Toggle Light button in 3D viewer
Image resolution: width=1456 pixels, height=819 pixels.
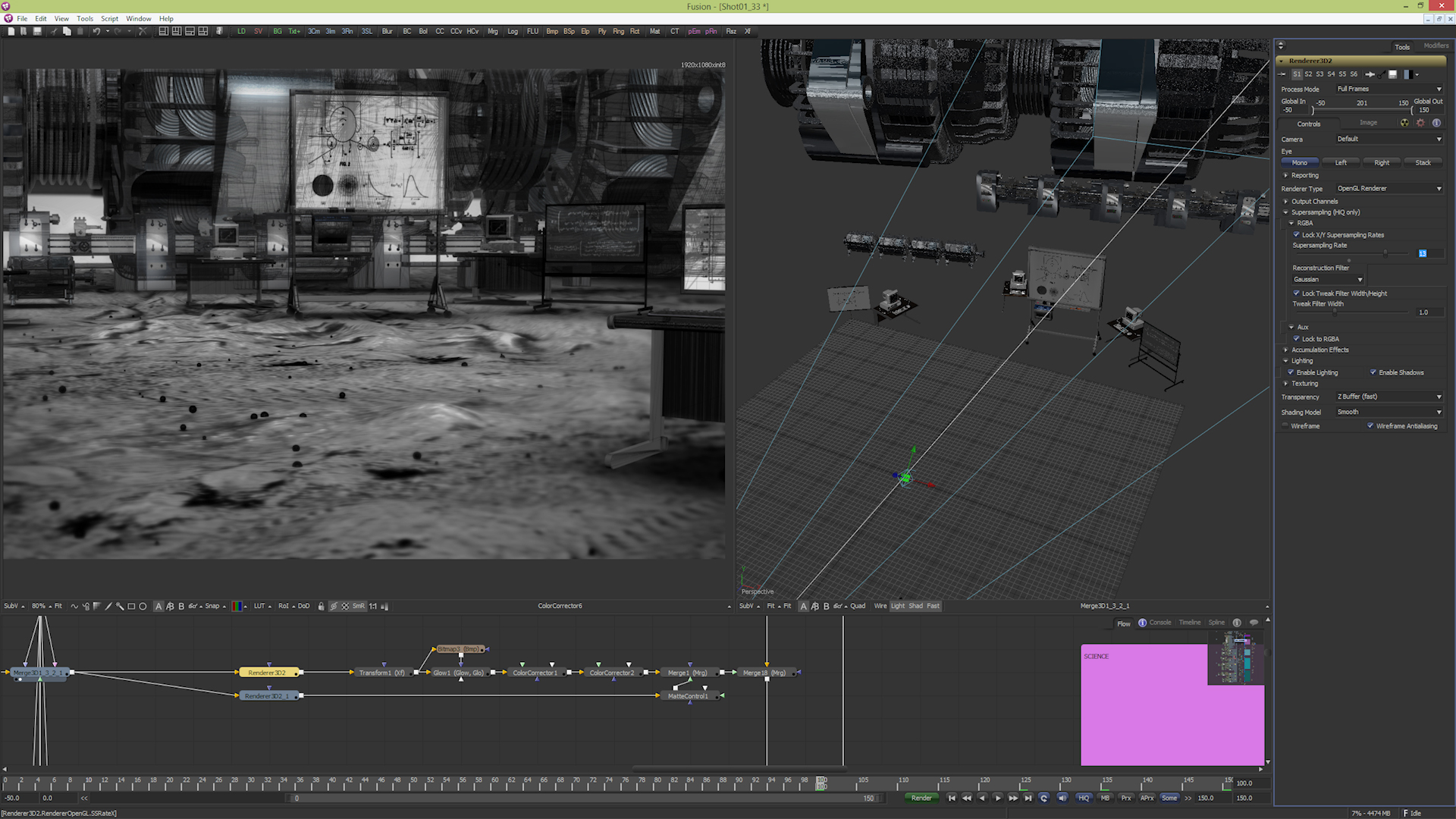click(897, 606)
